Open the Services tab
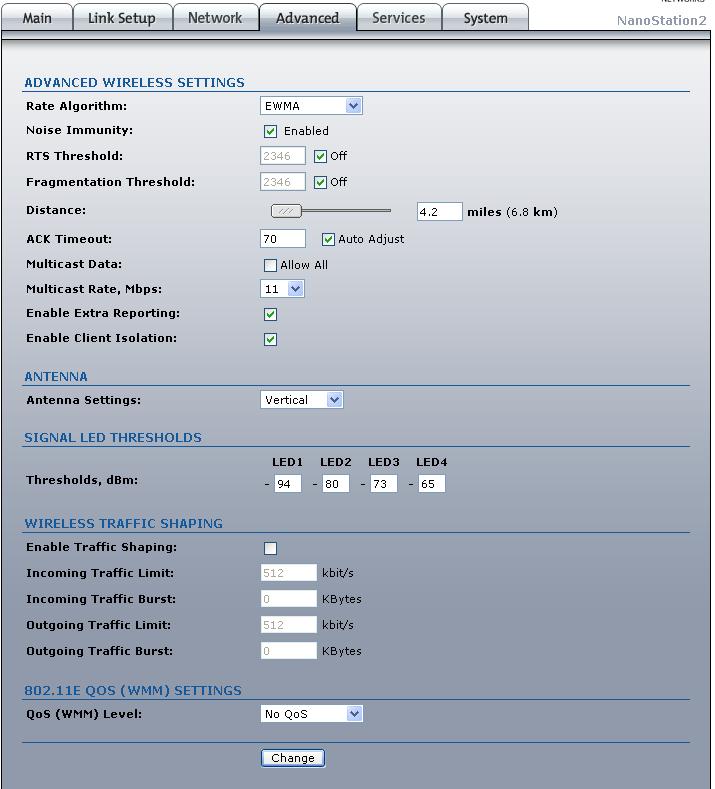 [x=399, y=18]
